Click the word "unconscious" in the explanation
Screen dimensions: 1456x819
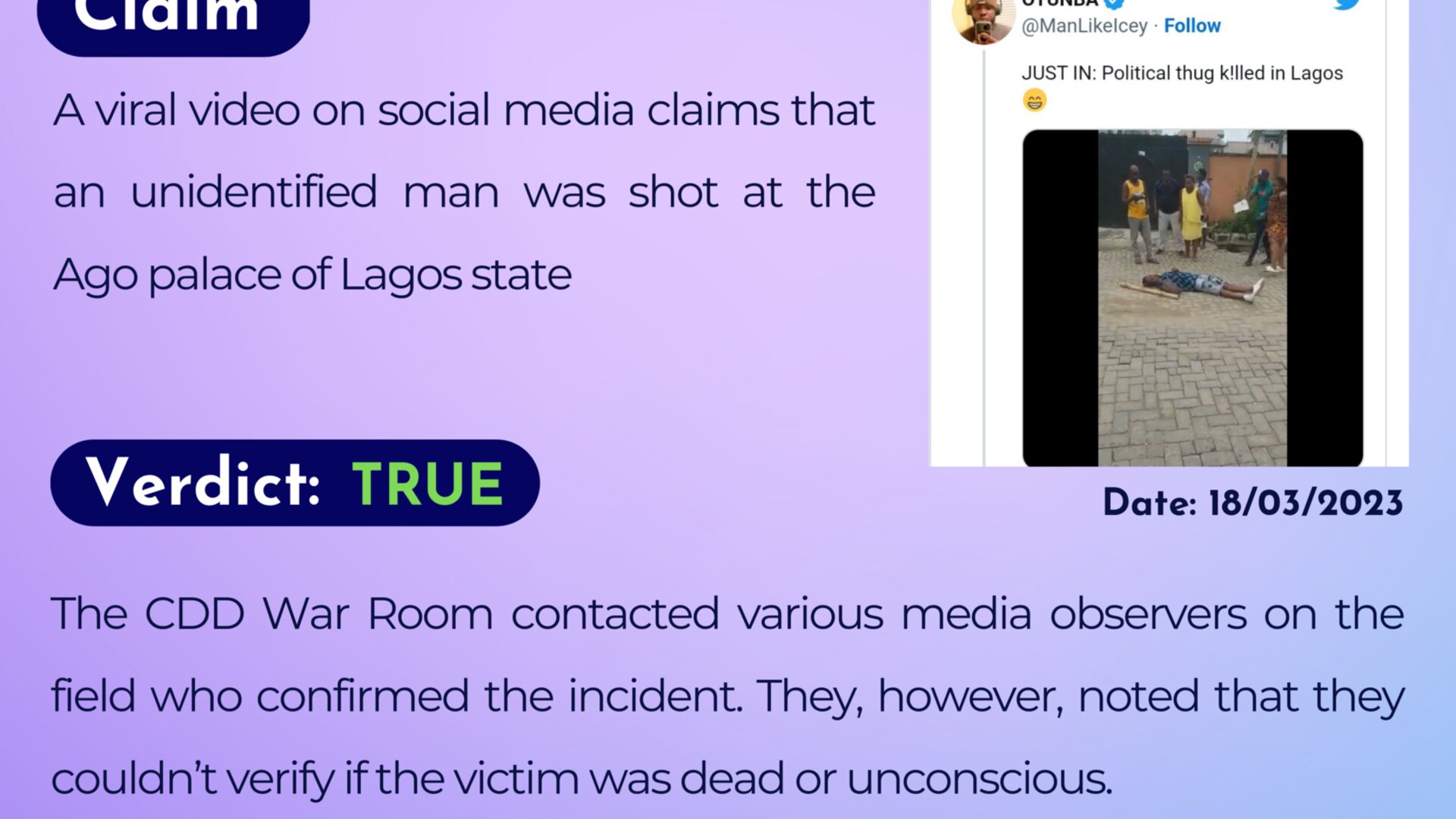(x=978, y=779)
